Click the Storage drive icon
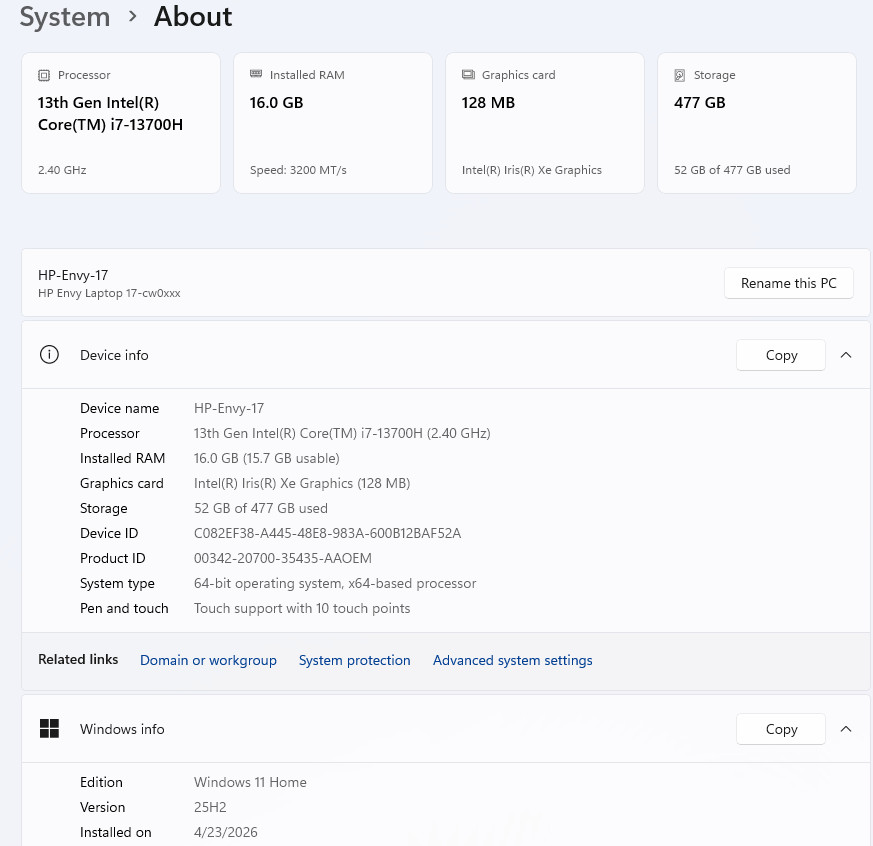 [679, 75]
